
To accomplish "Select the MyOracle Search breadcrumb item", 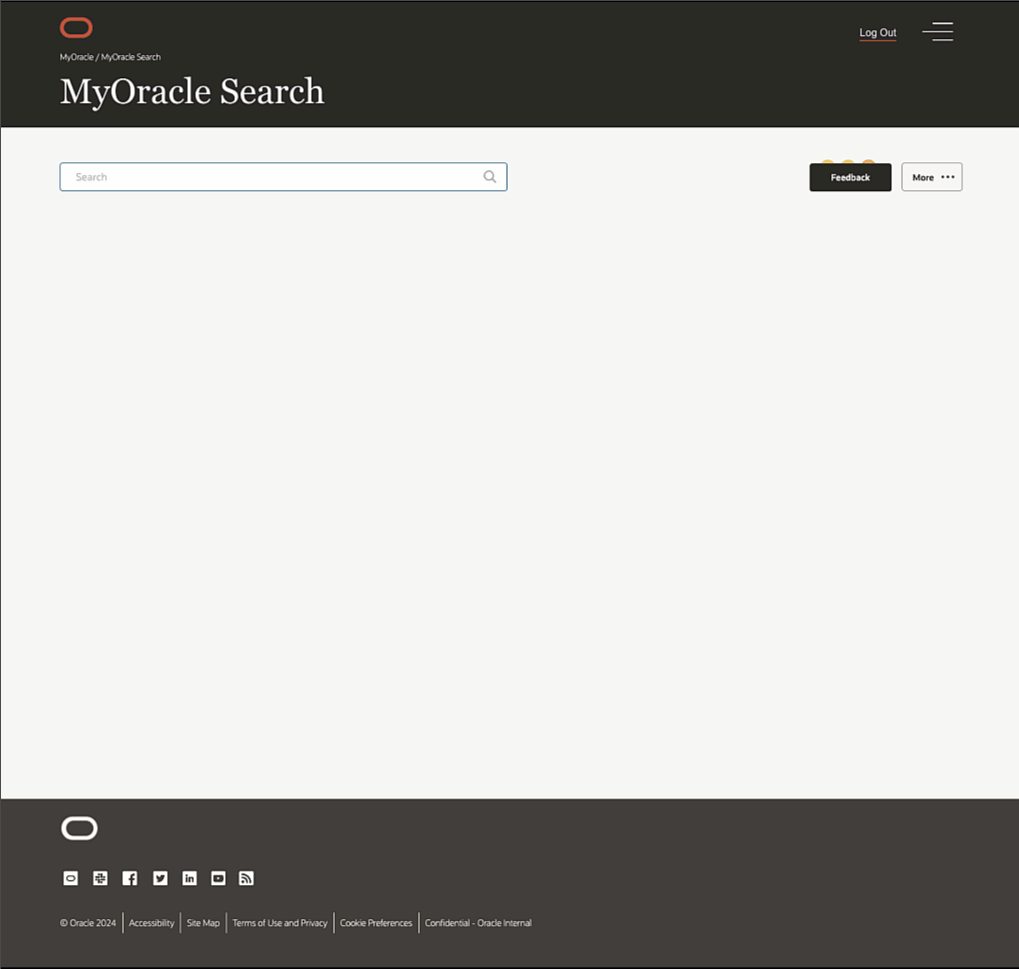I will click(131, 56).
